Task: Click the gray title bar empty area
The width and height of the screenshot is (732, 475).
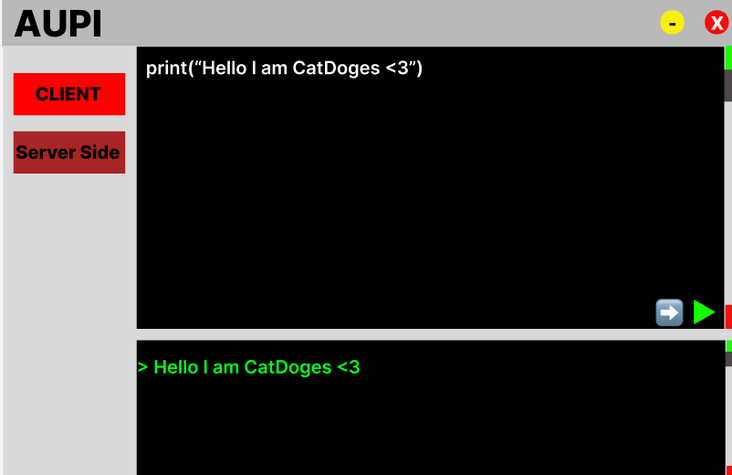Action: point(373,22)
